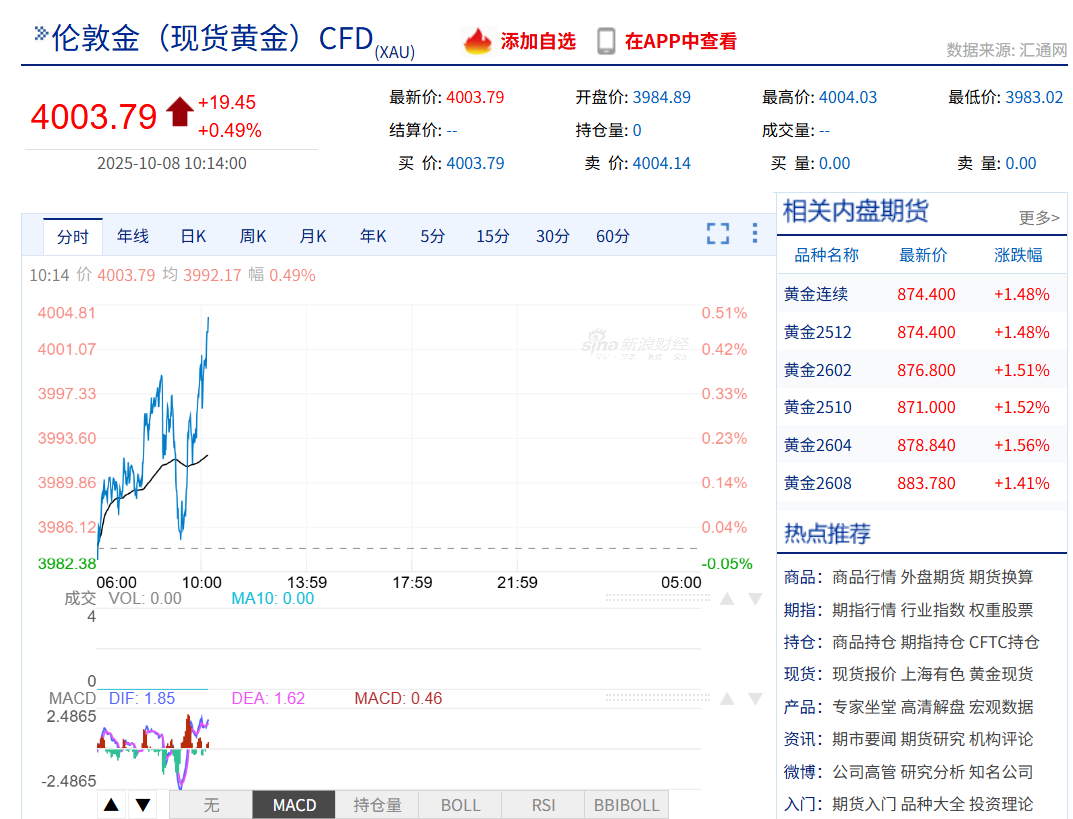The image size is (1073, 819).
Task: Switch to the 日K chart tab
Action: click(193, 236)
